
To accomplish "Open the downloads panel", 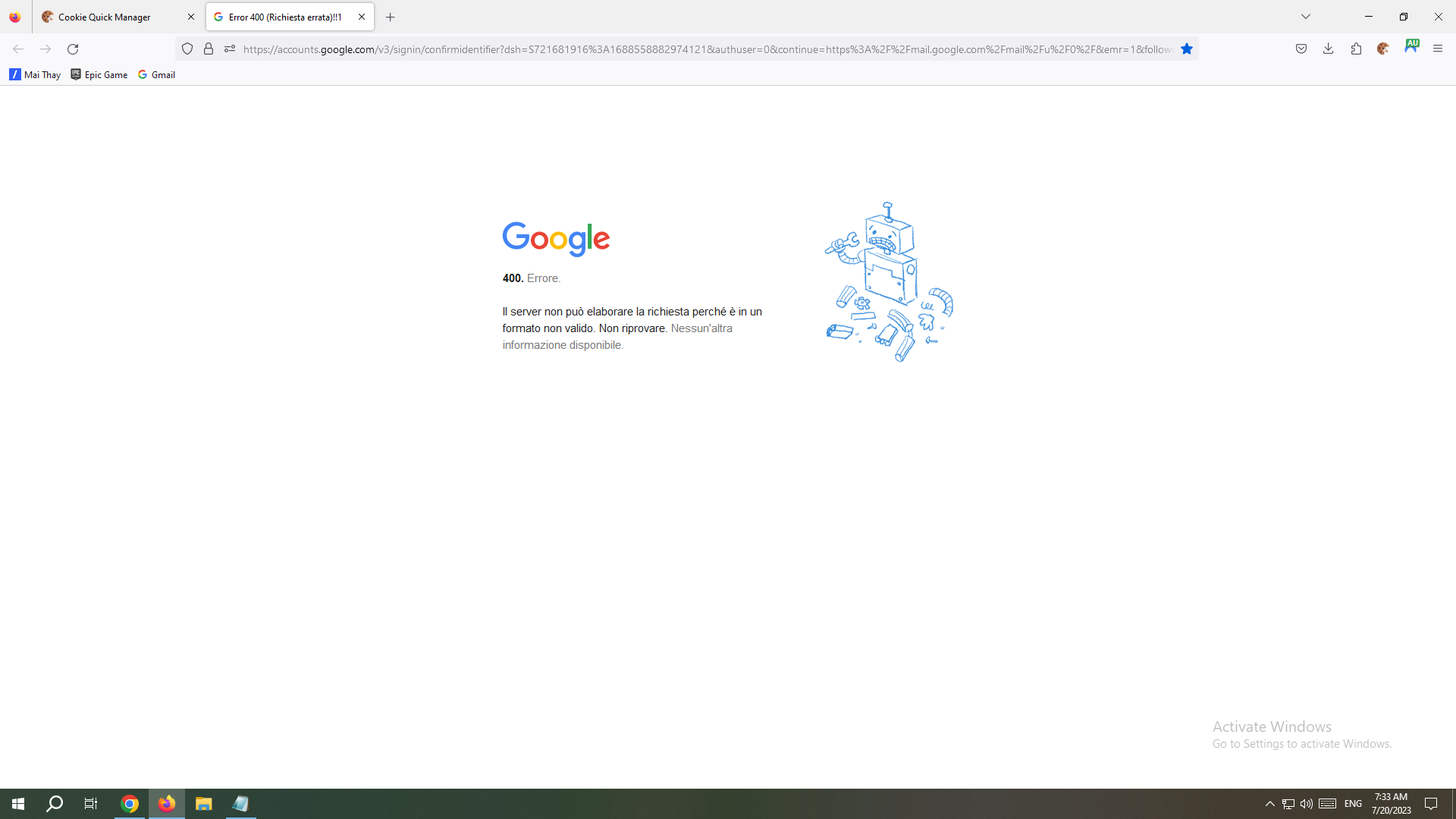I will pos(1329,49).
